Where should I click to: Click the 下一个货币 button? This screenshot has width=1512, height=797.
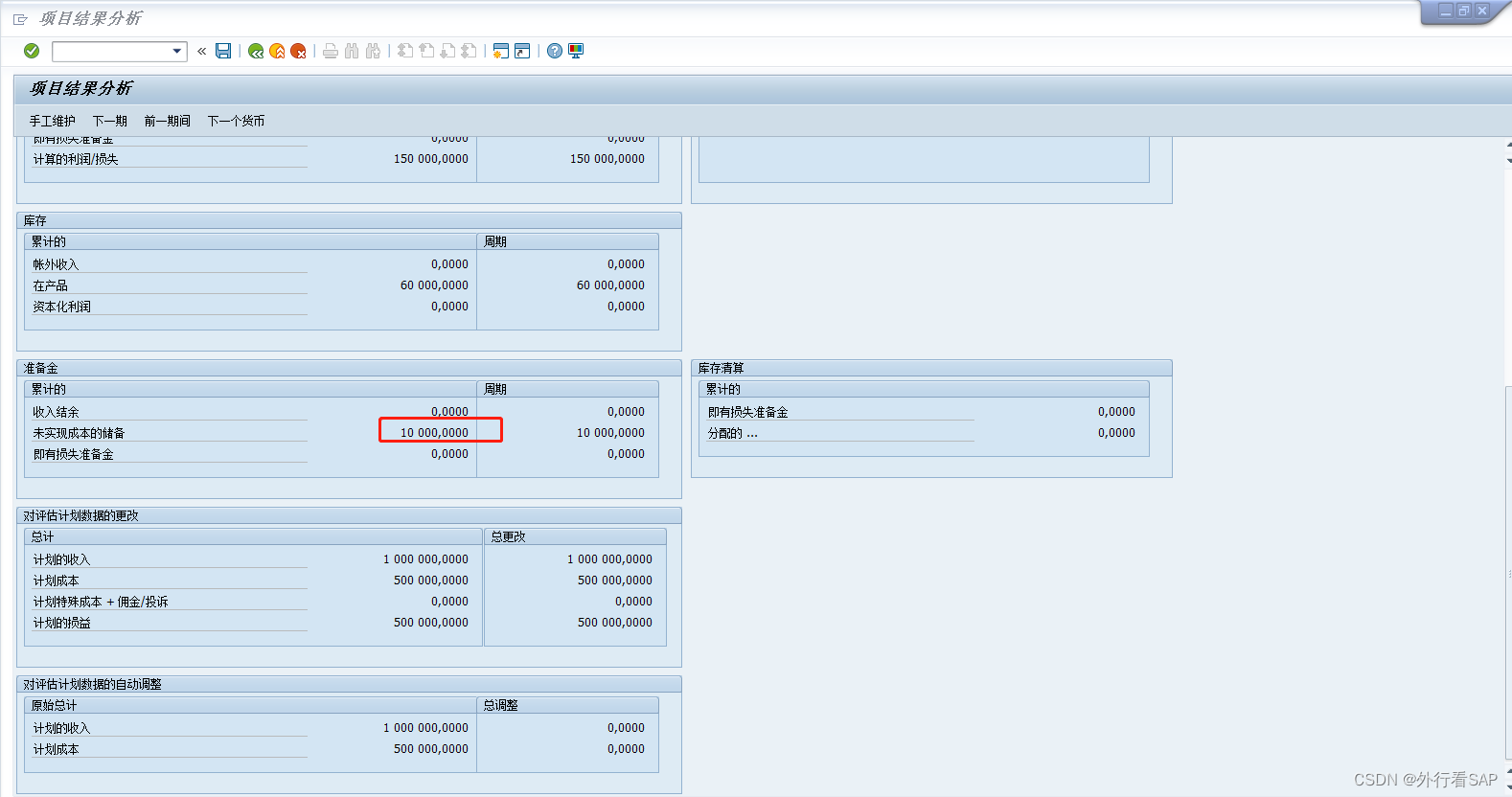click(237, 121)
